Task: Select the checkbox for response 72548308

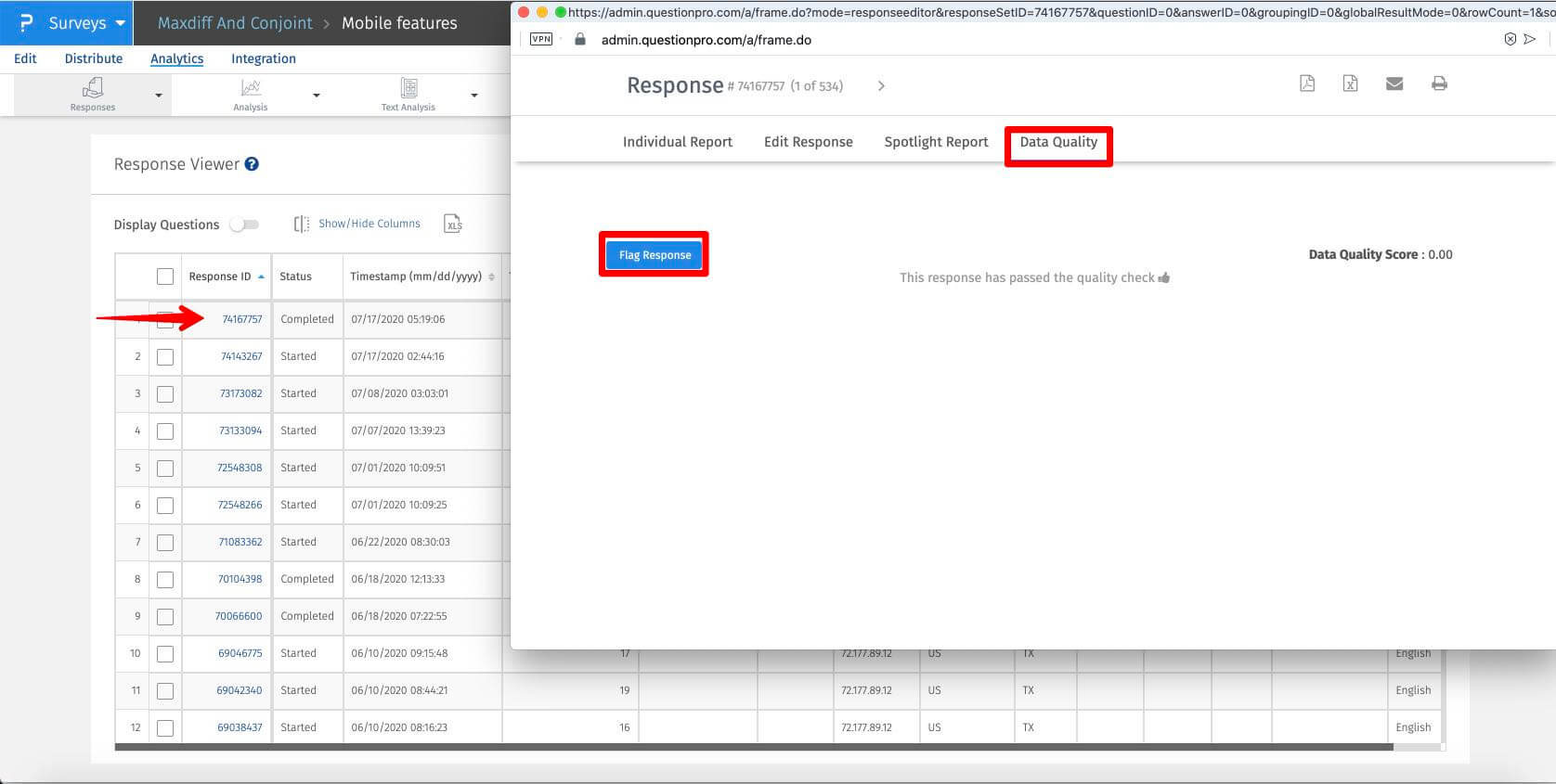Action: tap(165, 468)
